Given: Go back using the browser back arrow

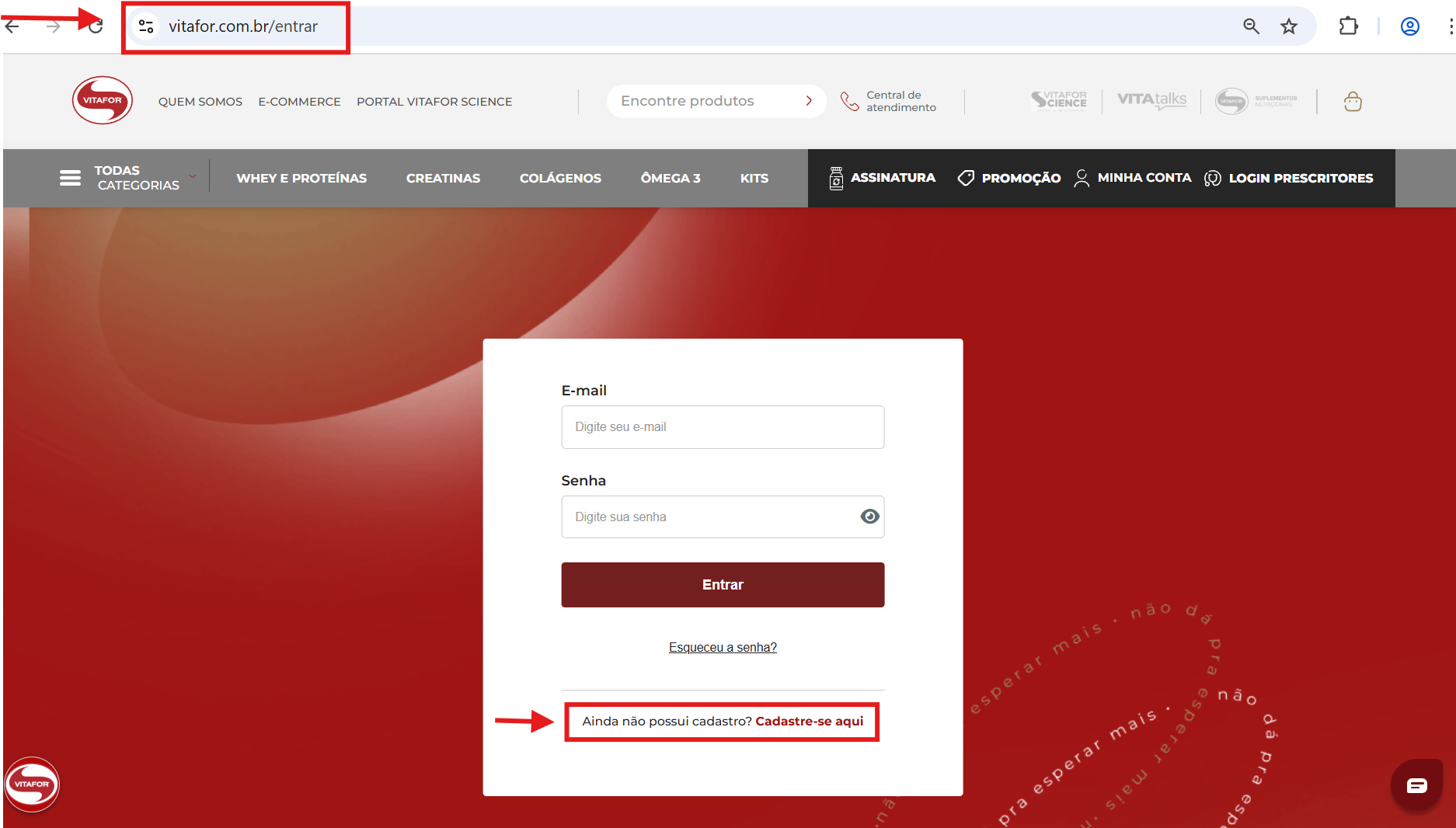Looking at the screenshot, I should click(12, 26).
